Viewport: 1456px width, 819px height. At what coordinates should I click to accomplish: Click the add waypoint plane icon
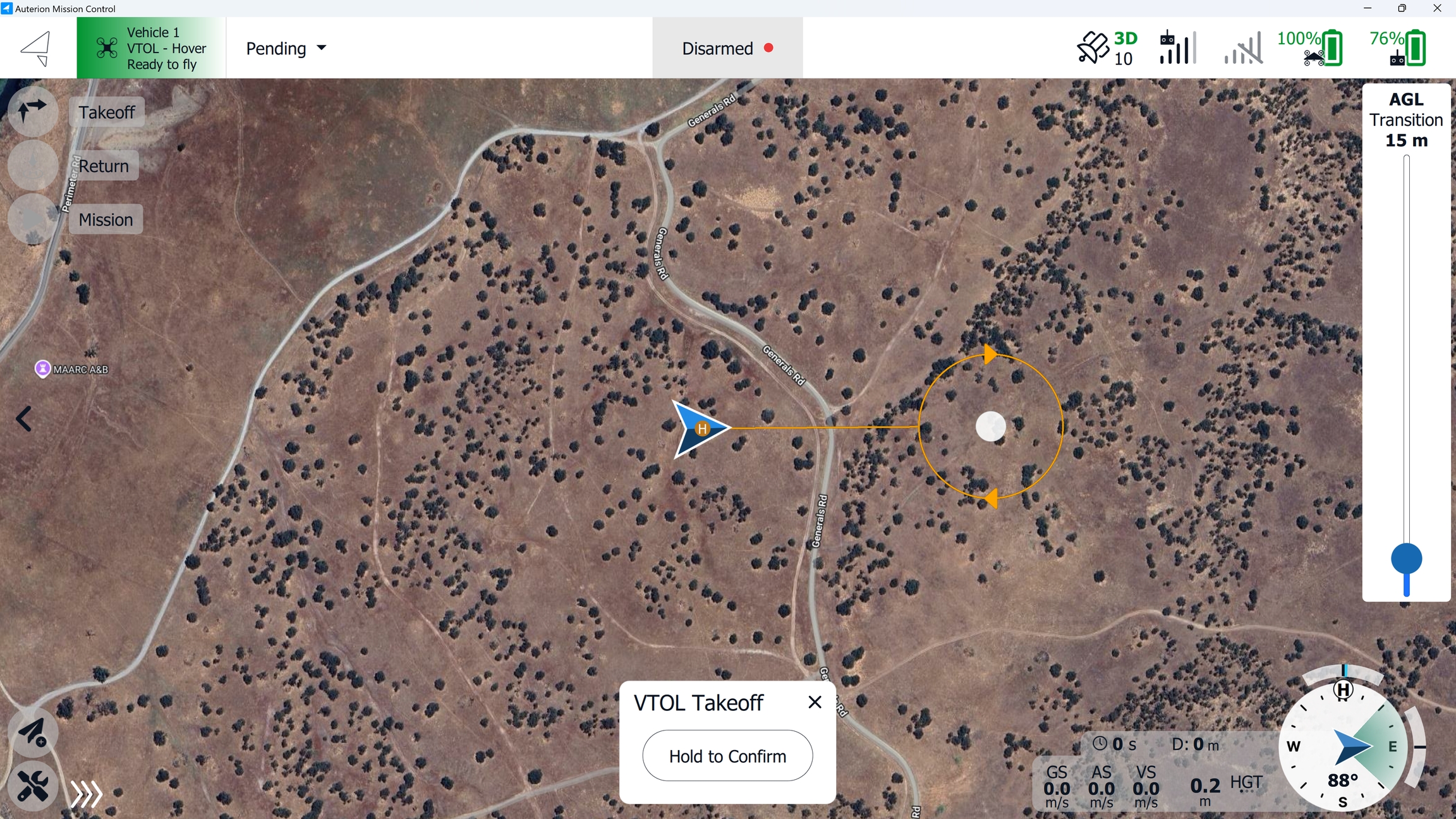[x=32, y=732]
